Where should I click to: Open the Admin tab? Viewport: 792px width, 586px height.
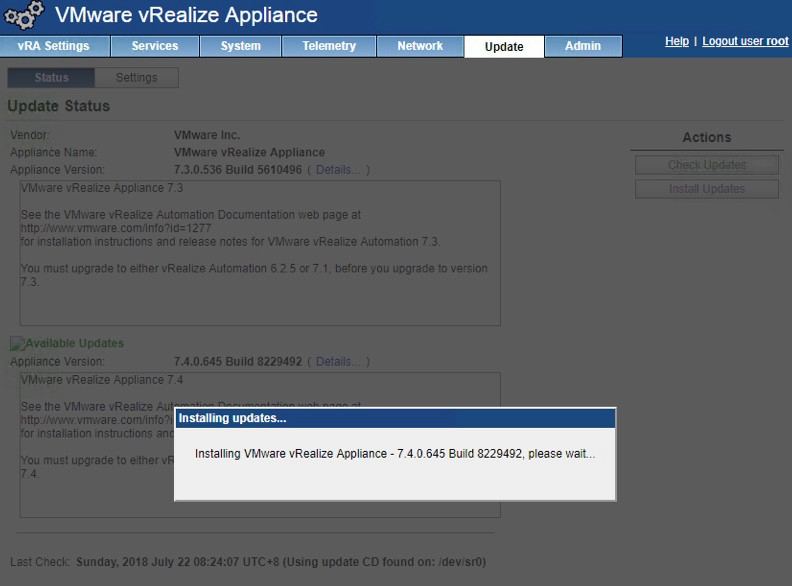[x=583, y=46]
